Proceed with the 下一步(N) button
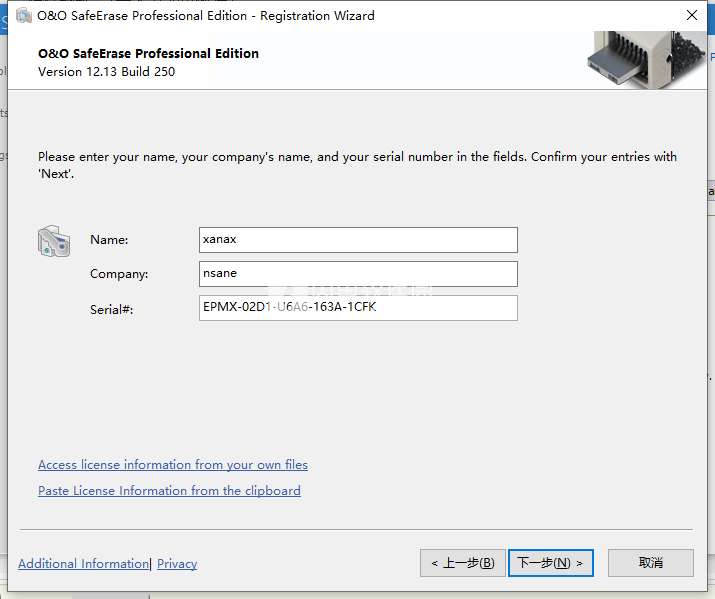 551,563
